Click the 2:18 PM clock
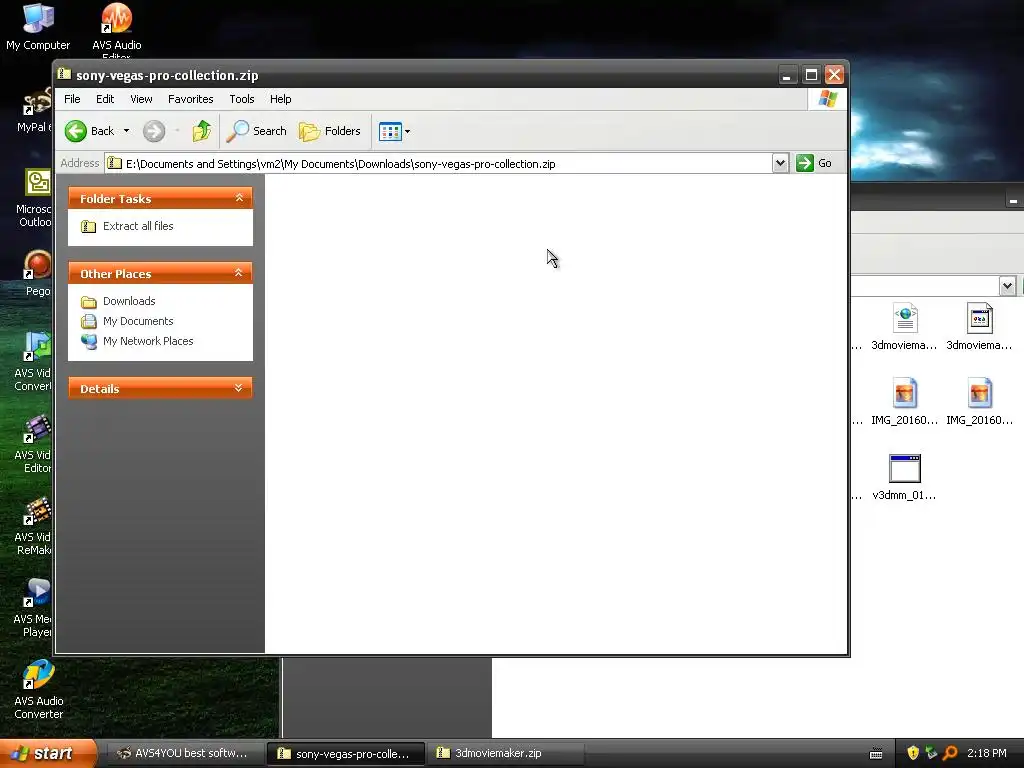Screen dimensions: 1024x768 (x=987, y=753)
